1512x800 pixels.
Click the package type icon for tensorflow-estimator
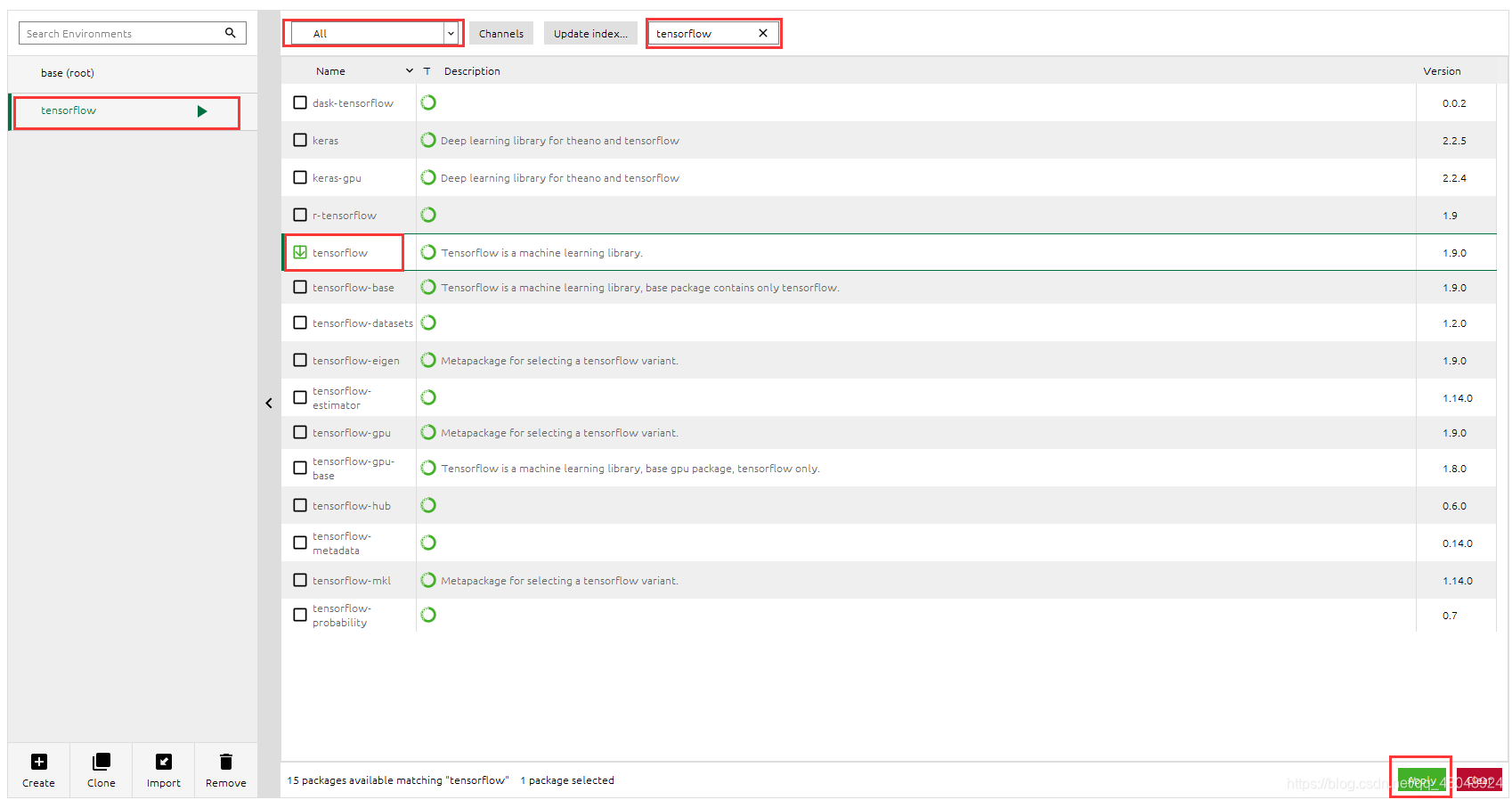428,397
